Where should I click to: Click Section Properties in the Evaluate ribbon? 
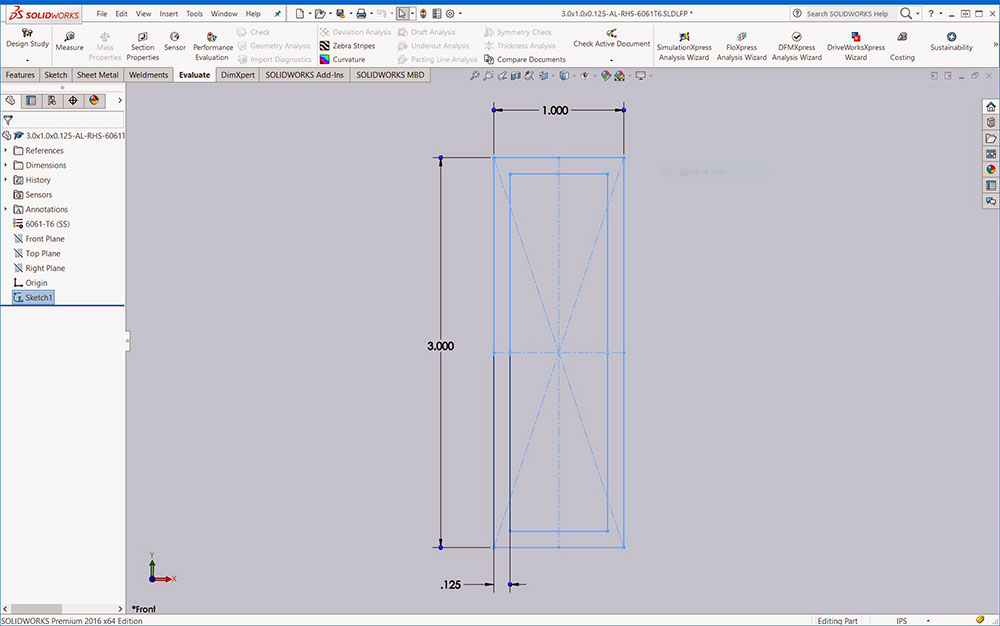[143, 46]
